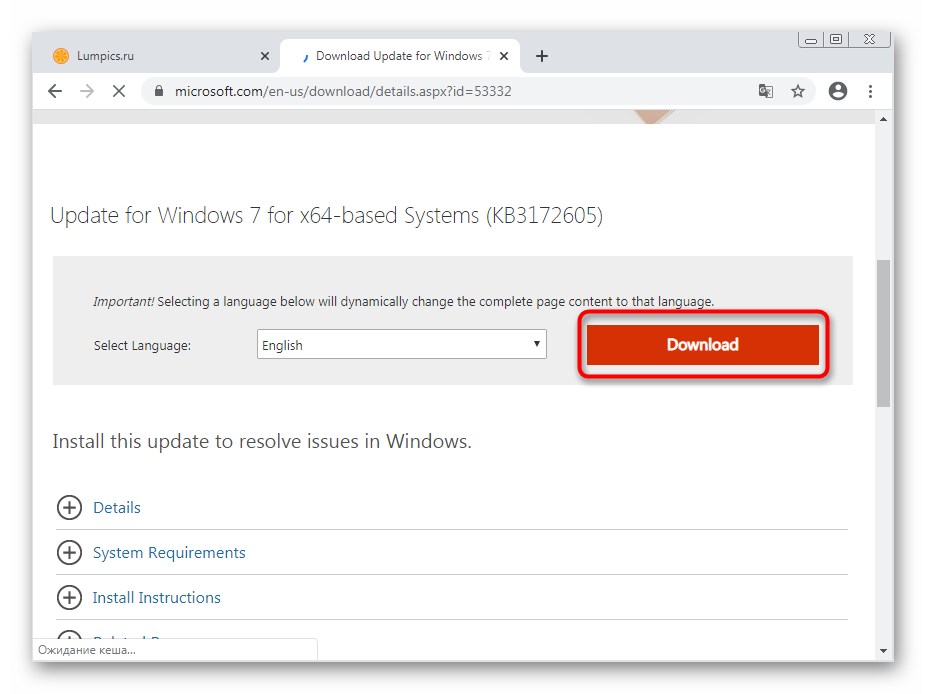This screenshot has height=694, width=926.
Task: Go forward using the forward arrow
Action: (87, 91)
